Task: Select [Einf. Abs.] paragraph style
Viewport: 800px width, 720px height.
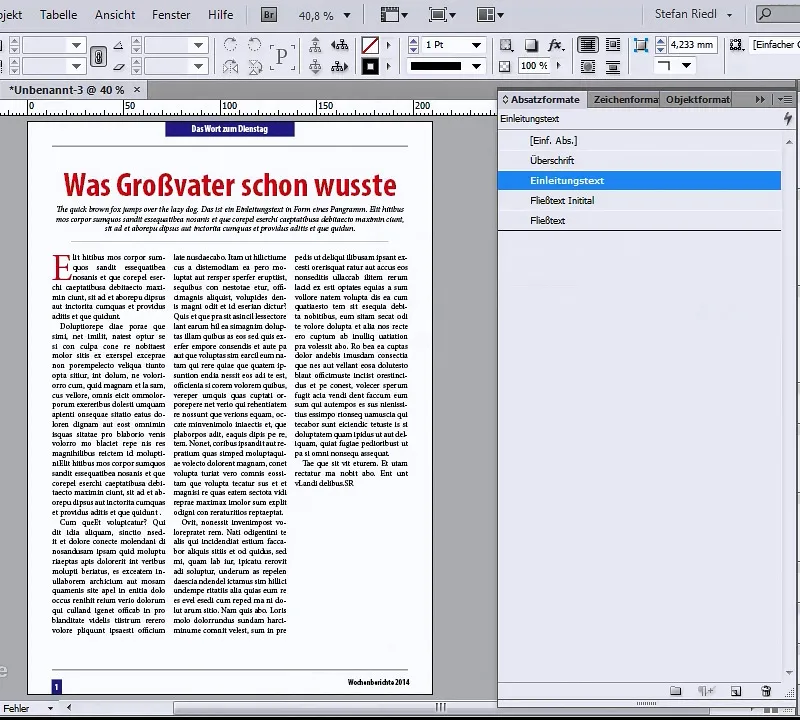Action: tap(639, 140)
